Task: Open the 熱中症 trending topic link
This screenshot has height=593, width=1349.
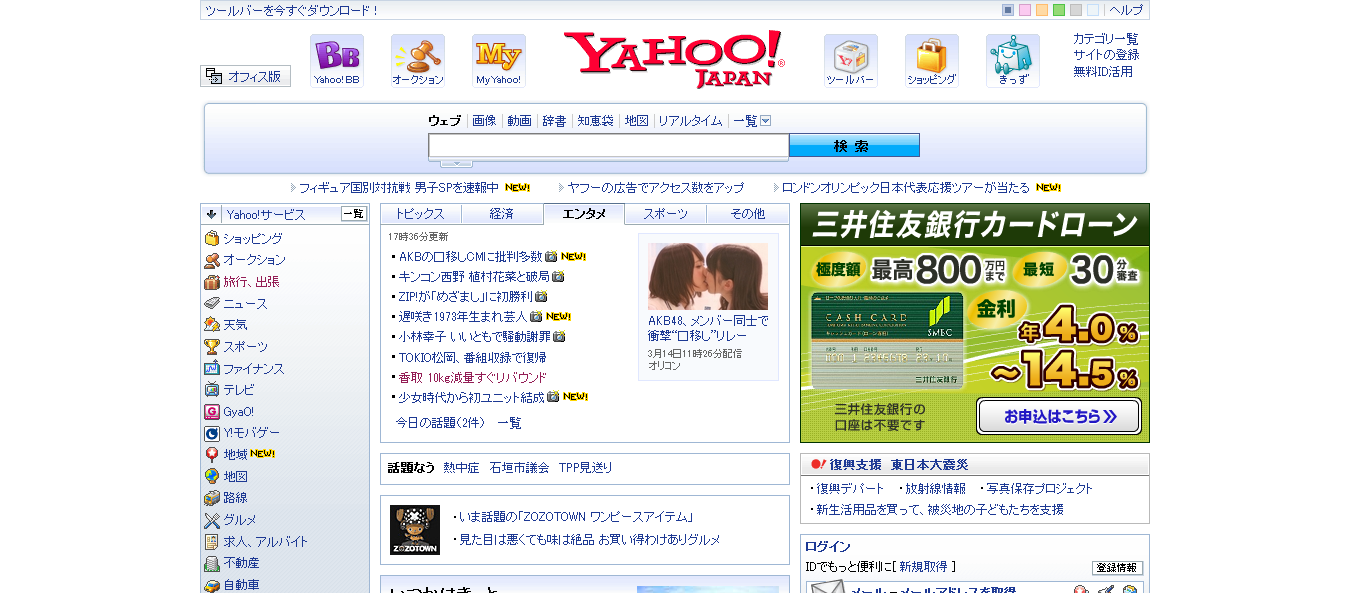Action: pyautogui.click(x=461, y=467)
